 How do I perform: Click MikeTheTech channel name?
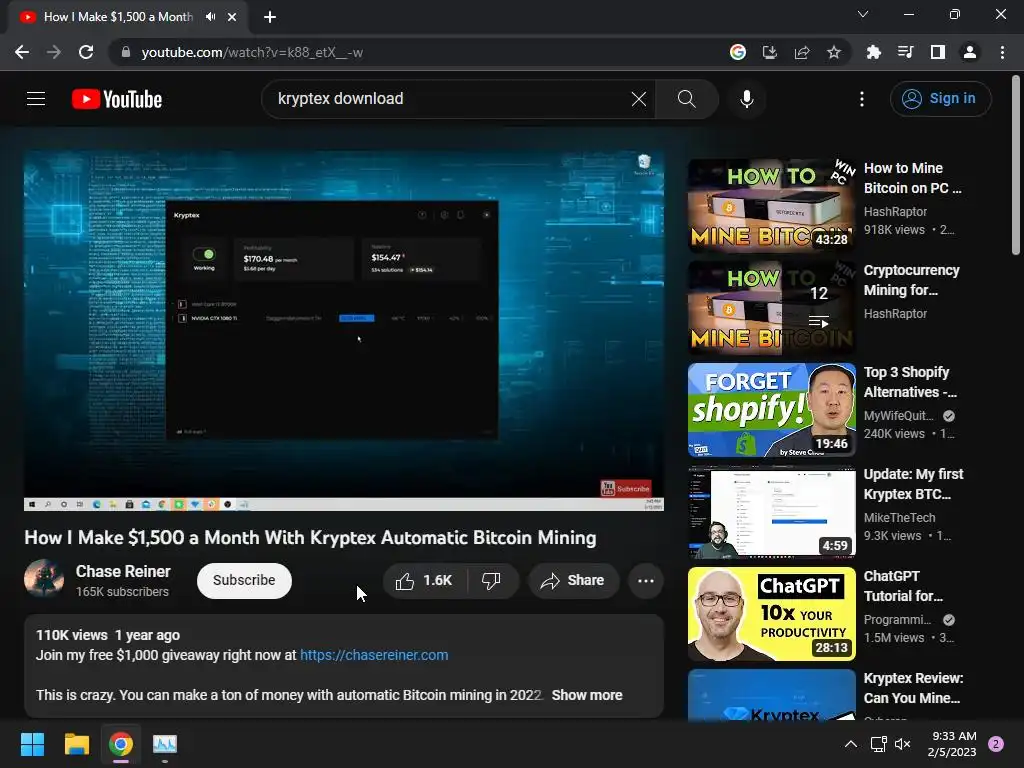899,517
